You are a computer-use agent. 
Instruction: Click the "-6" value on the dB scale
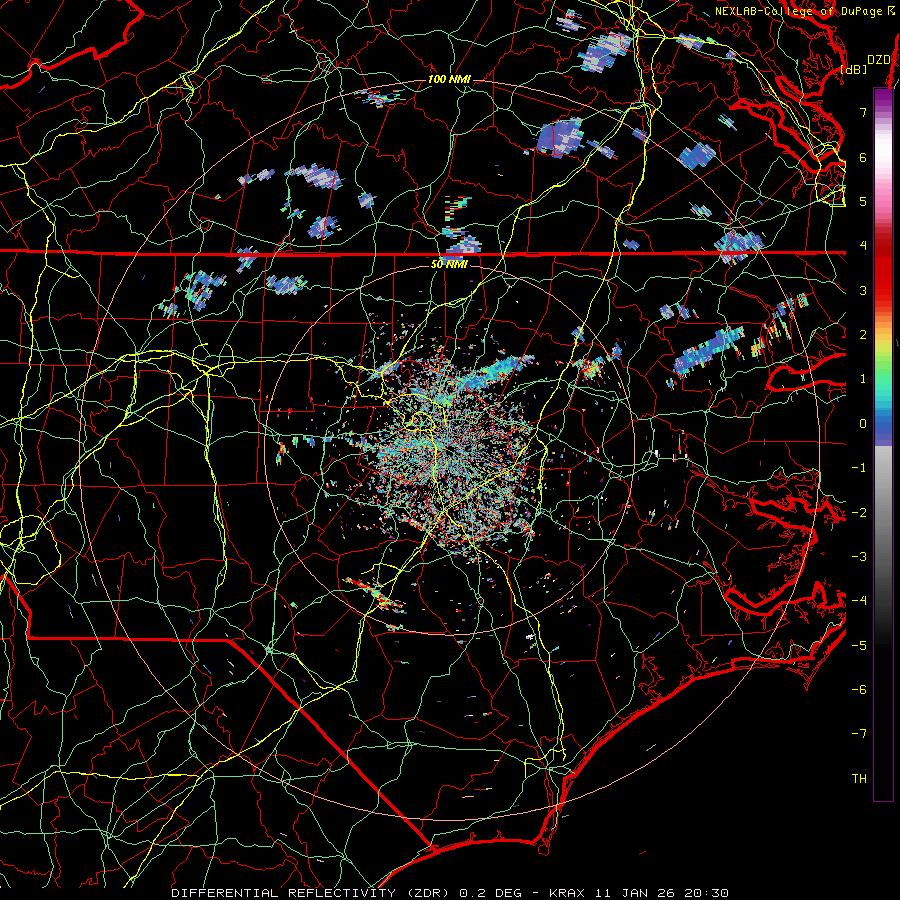tap(859, 689)
